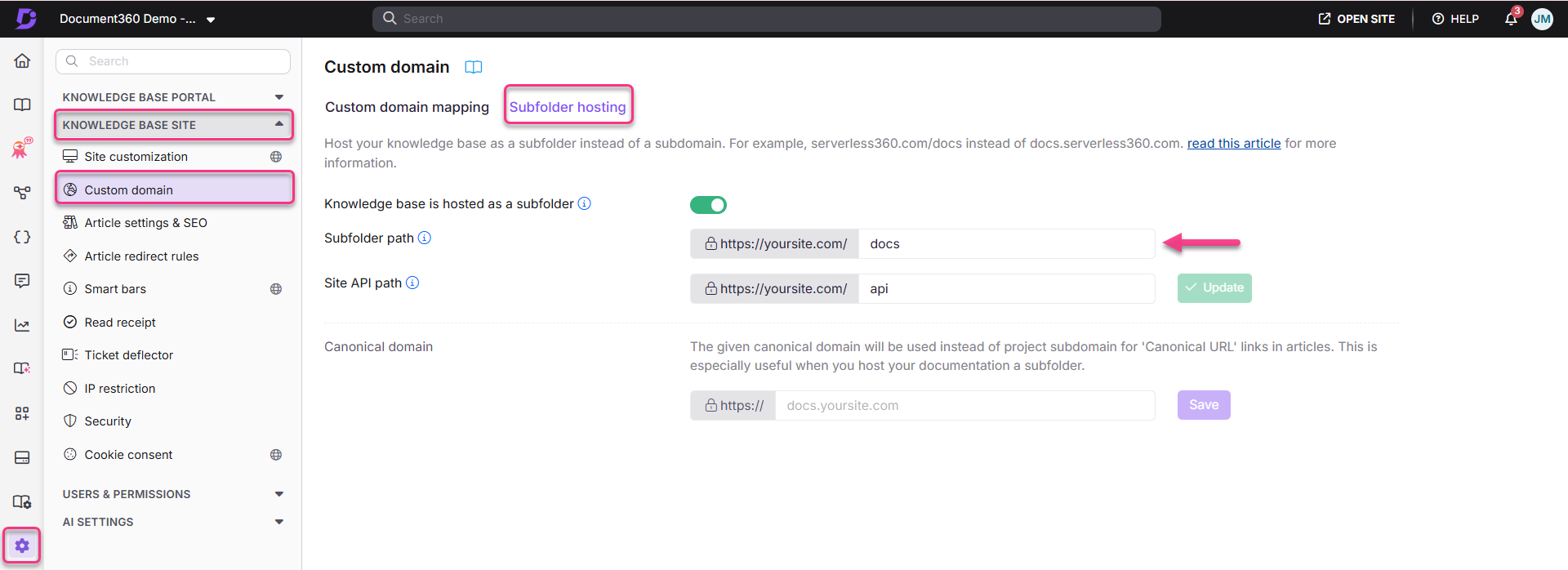The height and width of the screenshot is (570, 1568).
Task: Open the Settings gear icon in left rail
Action: [22, 546]
